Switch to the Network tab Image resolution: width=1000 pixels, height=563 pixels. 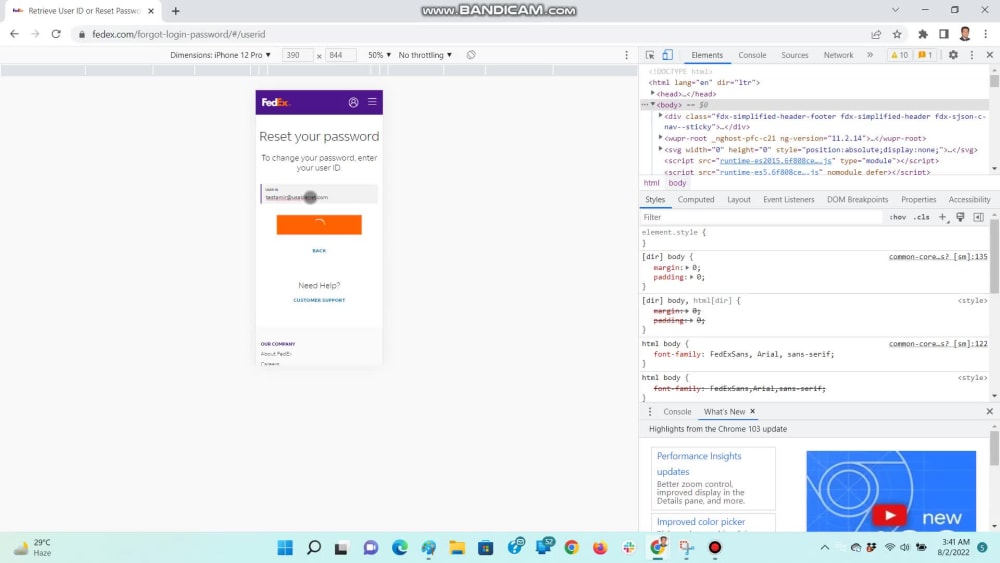point(838,55)
